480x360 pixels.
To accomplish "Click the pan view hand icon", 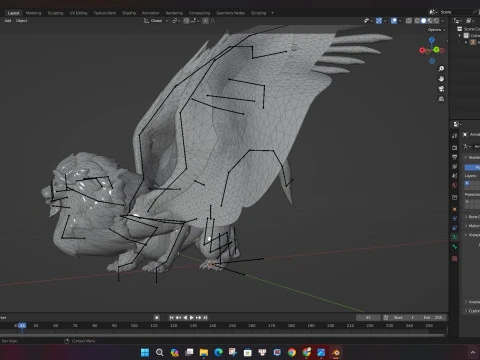I will click(441, 79).
